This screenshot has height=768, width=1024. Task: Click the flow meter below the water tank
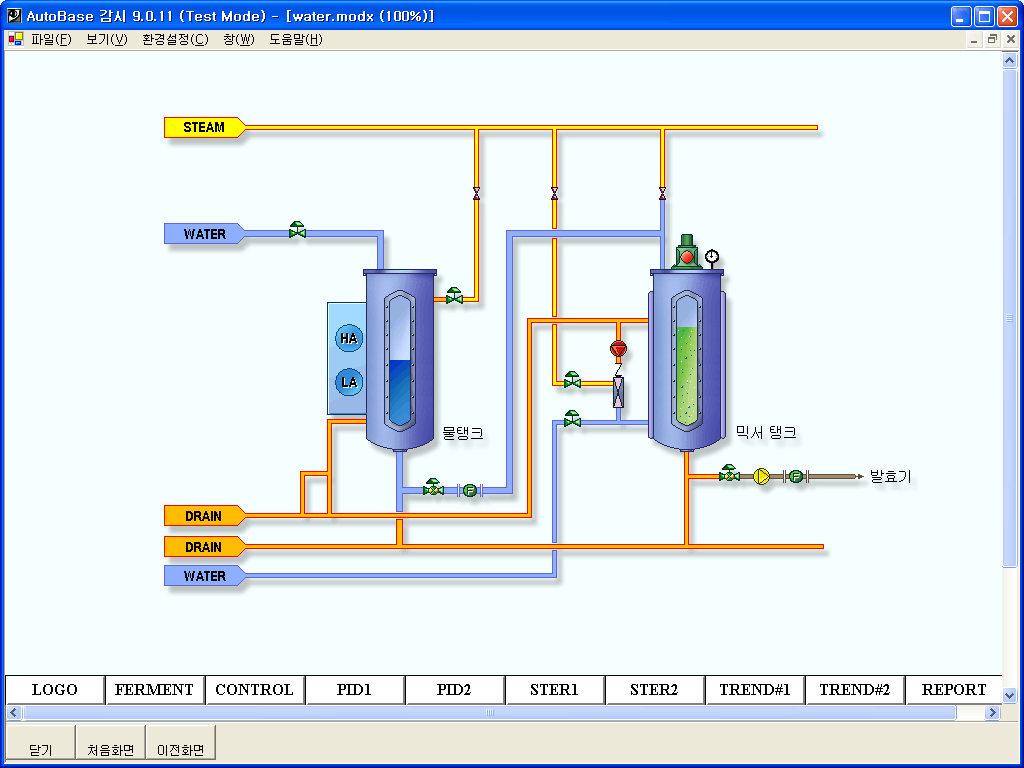[468, 490]
